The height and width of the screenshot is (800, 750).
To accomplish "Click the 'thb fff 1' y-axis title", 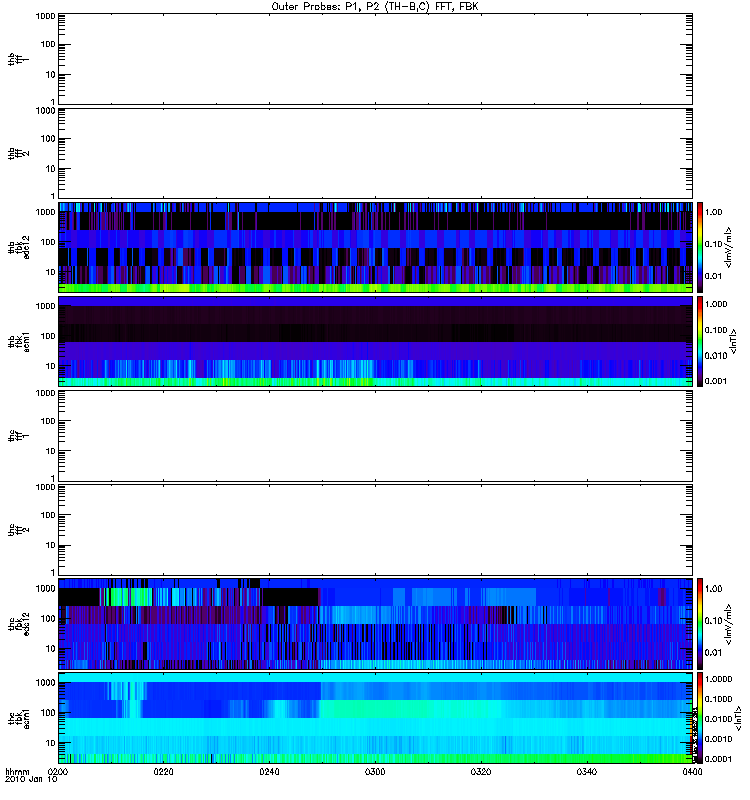I will (18, 59).
